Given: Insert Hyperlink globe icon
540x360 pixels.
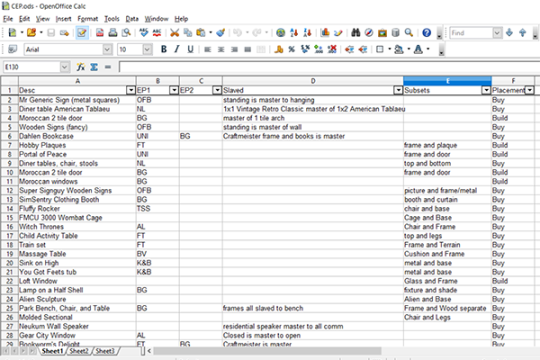Looking at the screenshot, I should tap(281, 33).
